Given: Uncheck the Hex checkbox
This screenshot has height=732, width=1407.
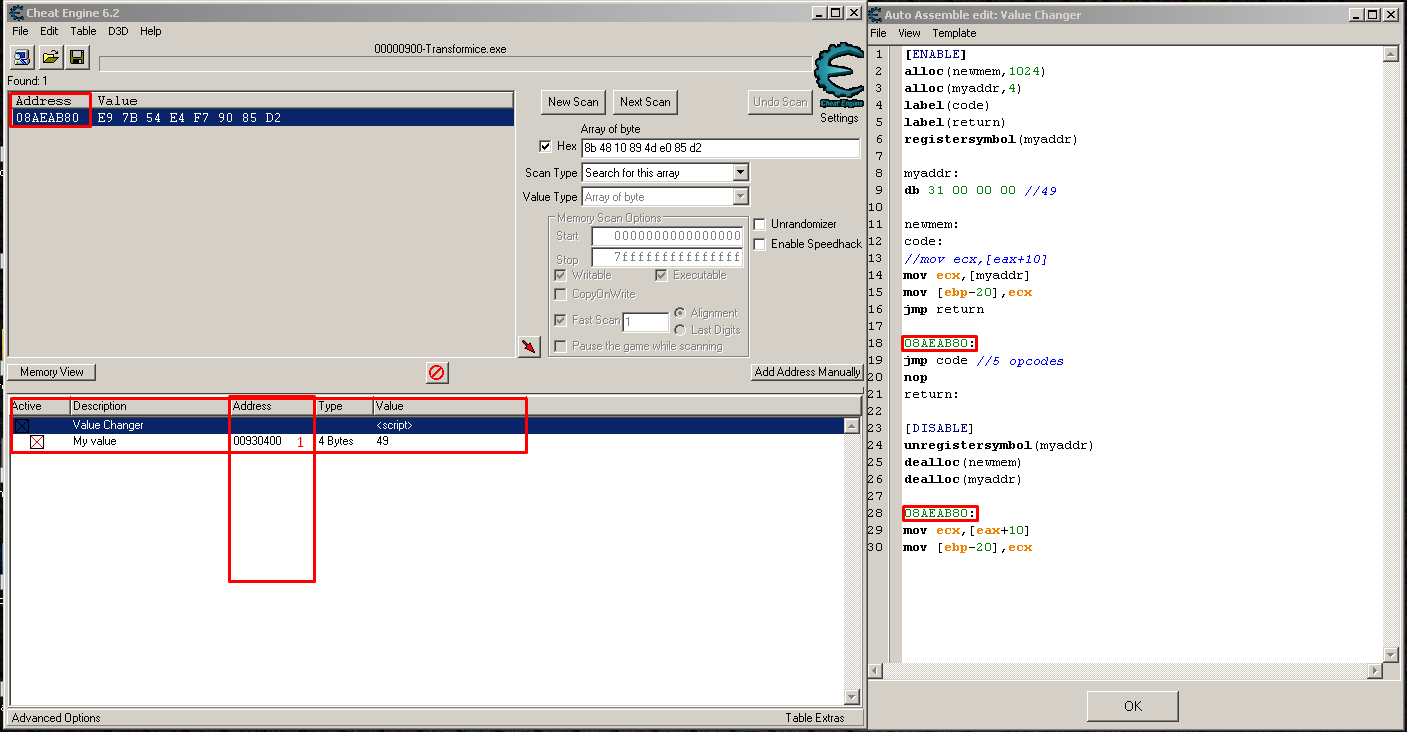Looking at the screenshot, I should (545, 146).
